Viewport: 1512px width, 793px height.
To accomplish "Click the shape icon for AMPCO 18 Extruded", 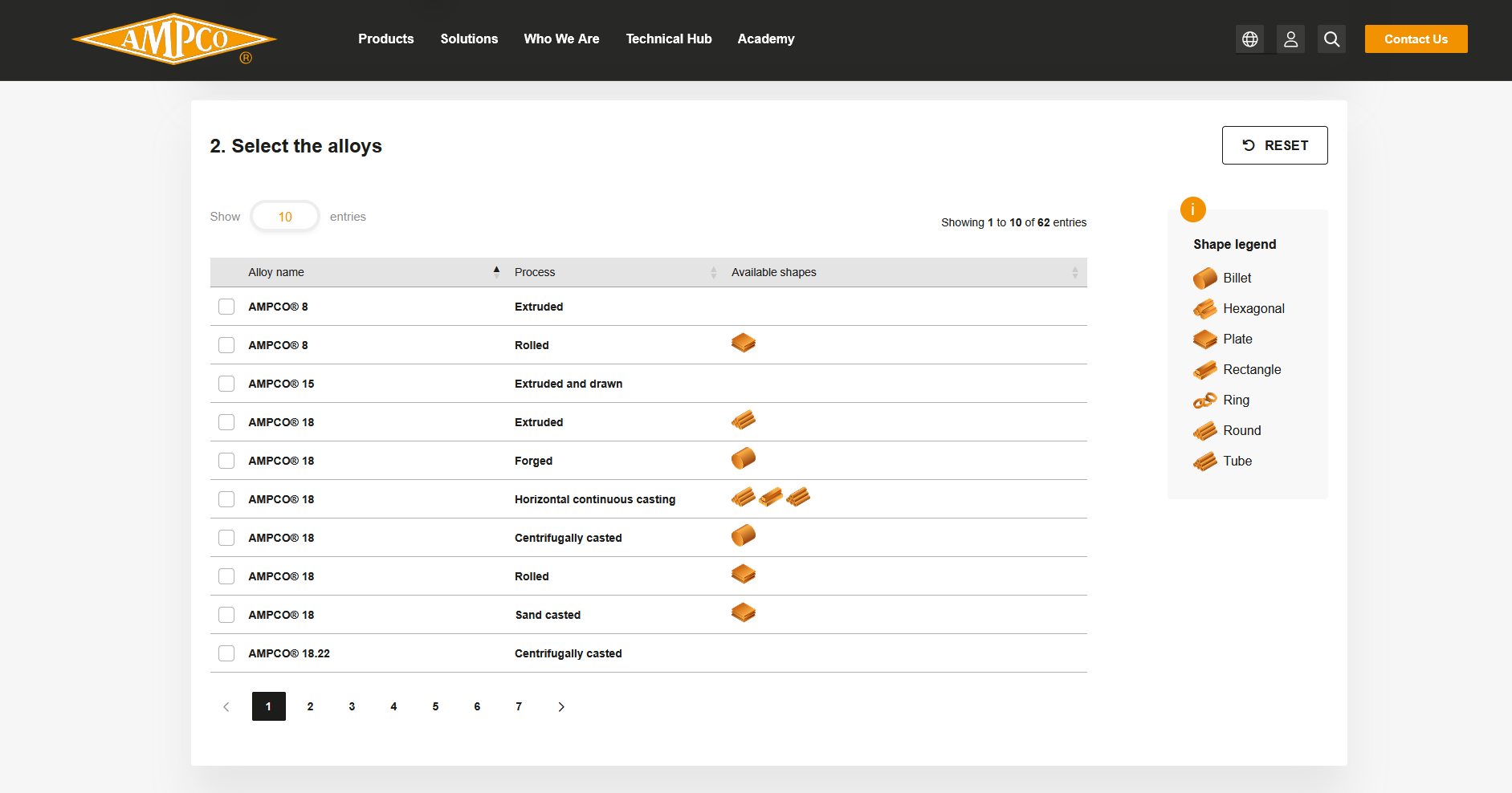I will coord(744,421).
